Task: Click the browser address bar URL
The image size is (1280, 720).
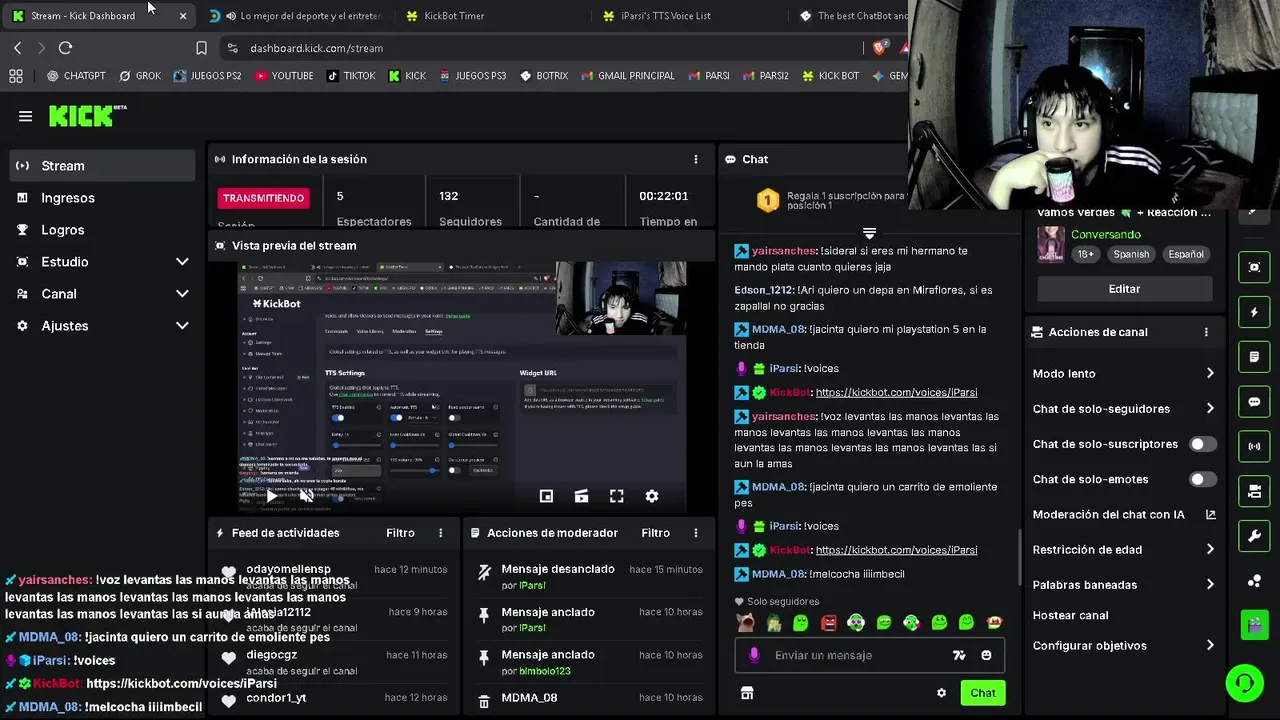Action: (316, 48)
